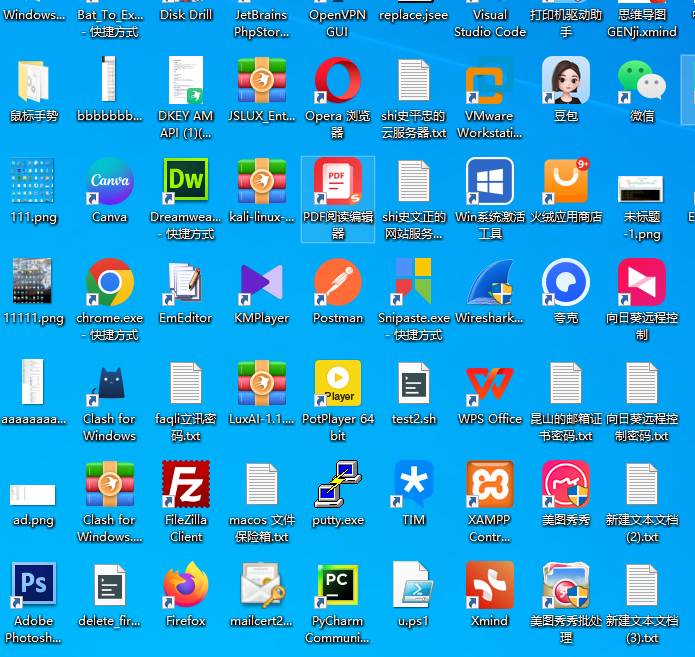This screenshot has height=657, width=695.
Task: Open FileZilla Client icon
Action: (x=186, y=485)
